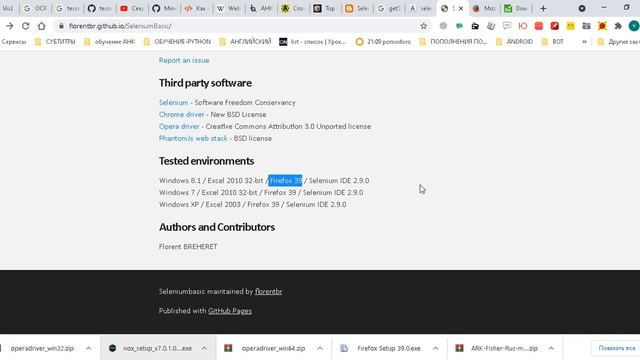Viewport: 640px width, 360px height.
Task: Click the red Ю extension icon
Action: coord(522,26)
